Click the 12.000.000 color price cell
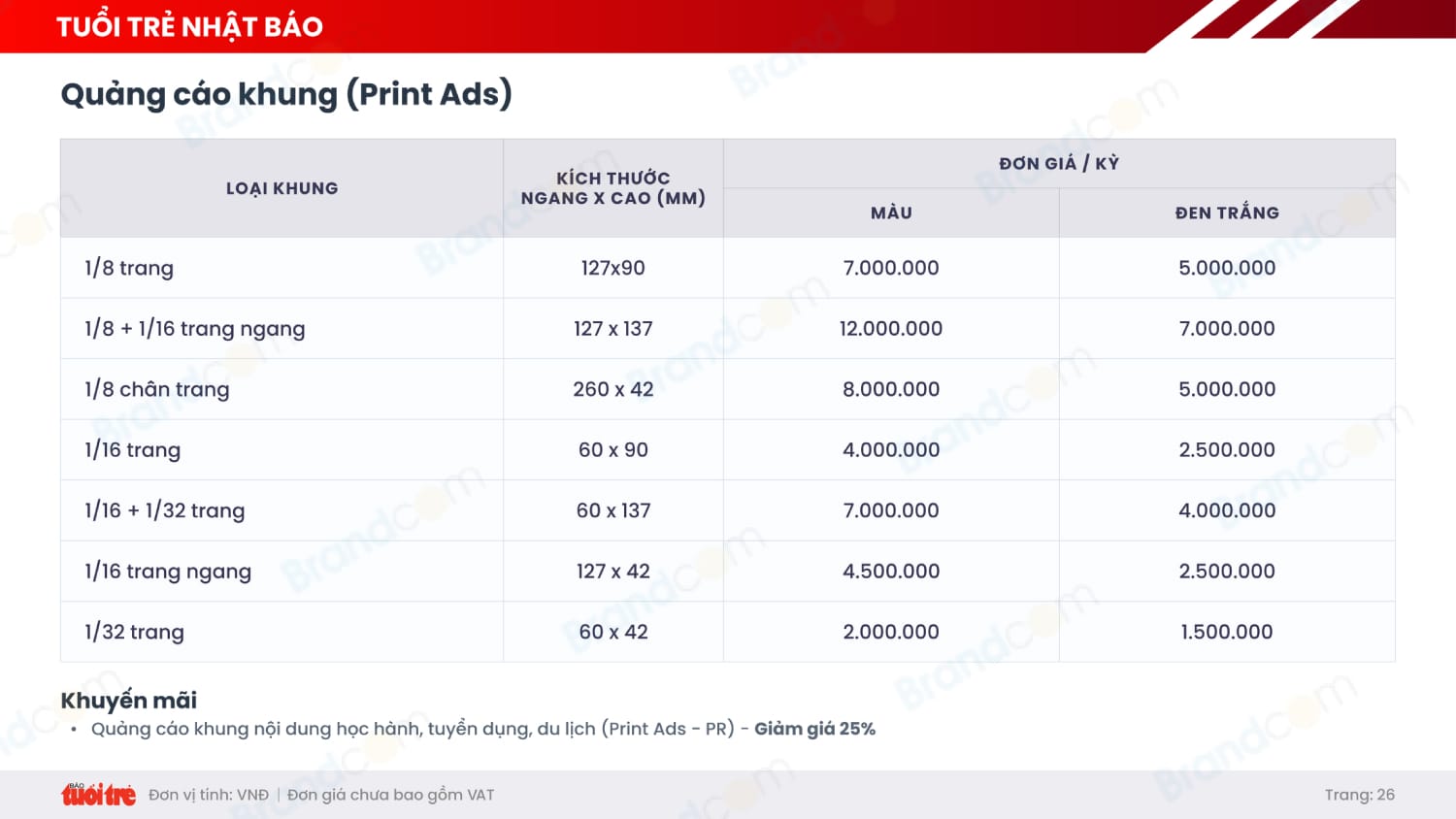1456x819 pixels. [890, 329]
